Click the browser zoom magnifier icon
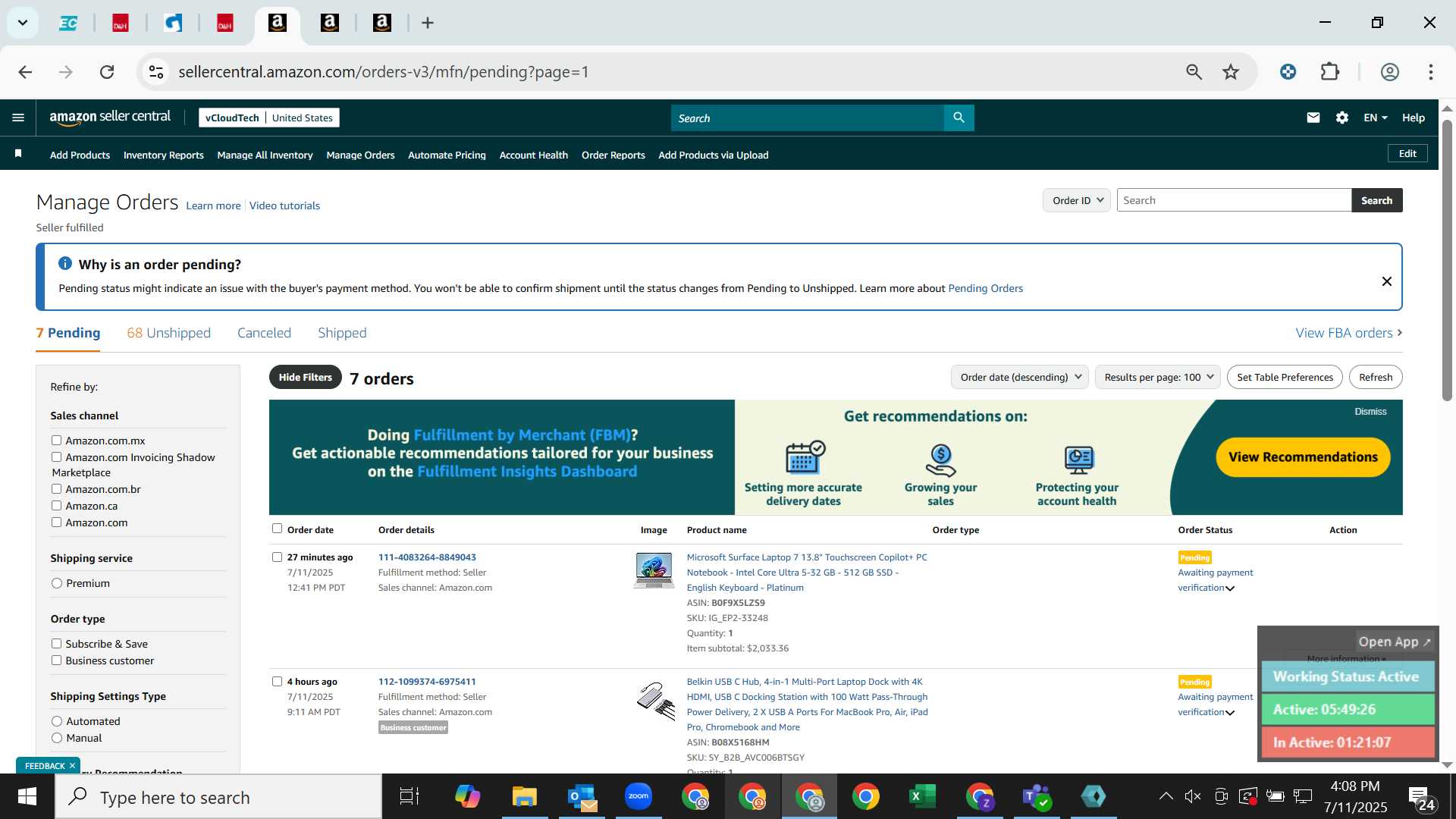 1194,72
